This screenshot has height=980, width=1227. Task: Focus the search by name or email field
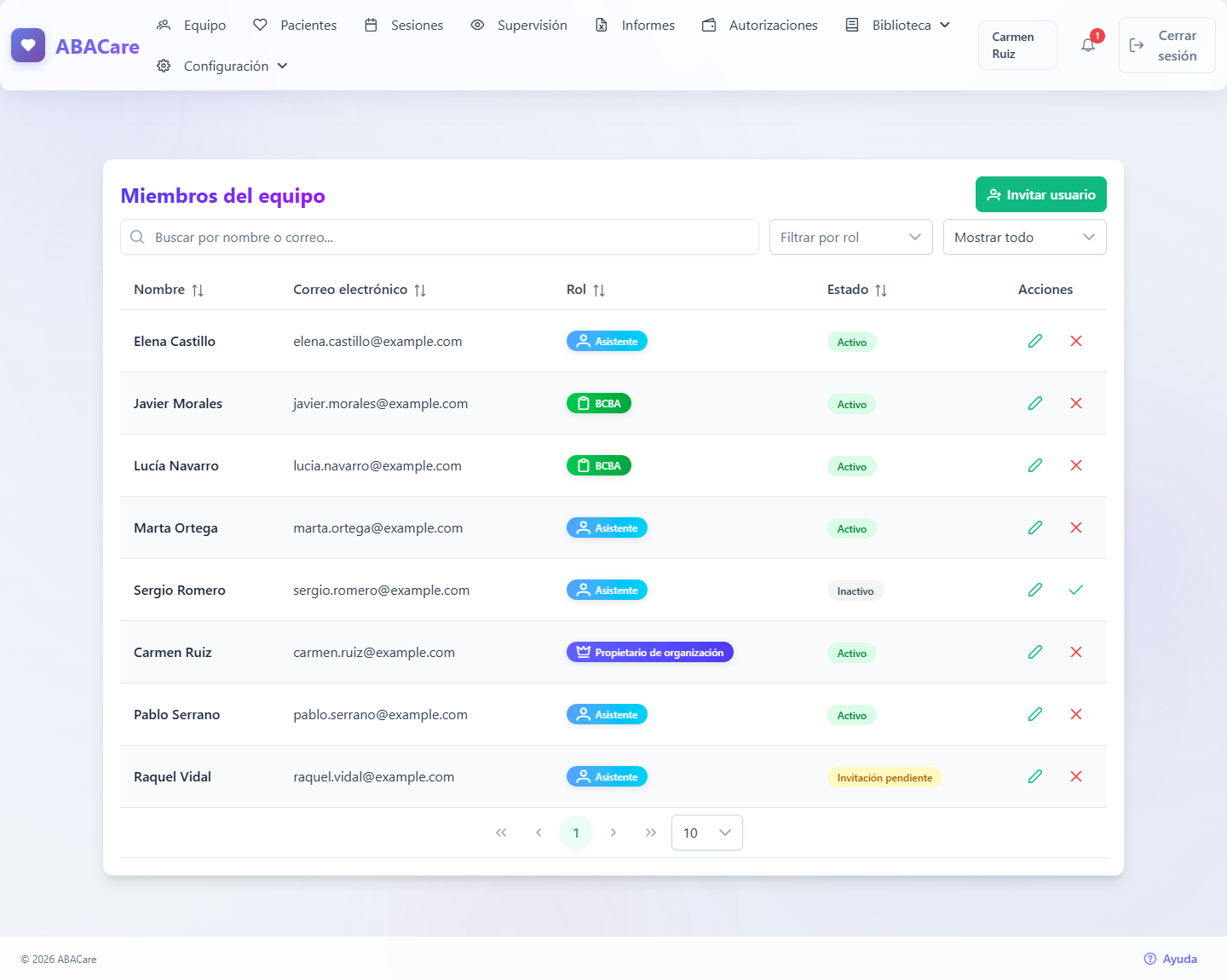[x=440, y=237]
